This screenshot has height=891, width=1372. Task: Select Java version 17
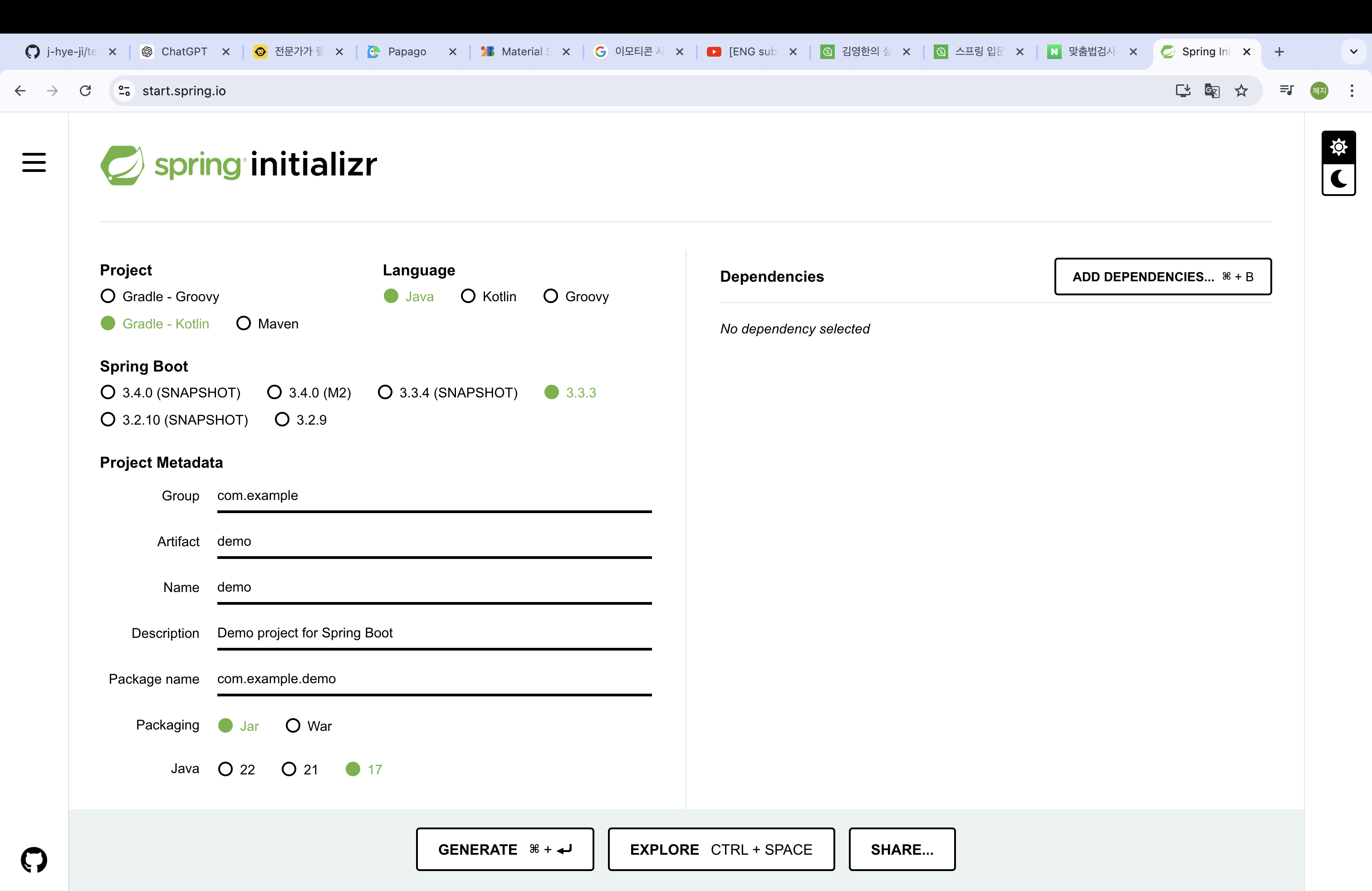point(364,769)
